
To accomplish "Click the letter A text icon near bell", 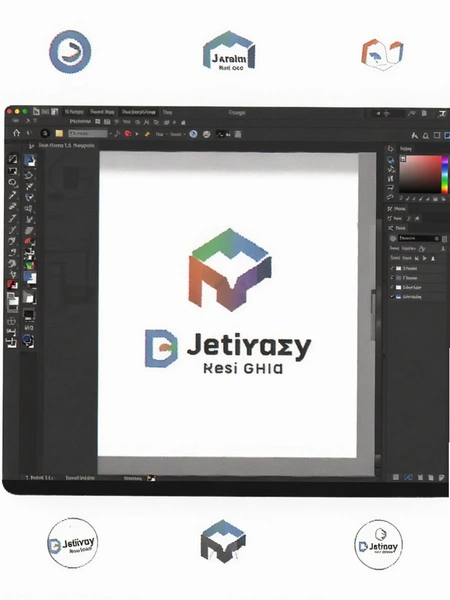I will (414, 135).
